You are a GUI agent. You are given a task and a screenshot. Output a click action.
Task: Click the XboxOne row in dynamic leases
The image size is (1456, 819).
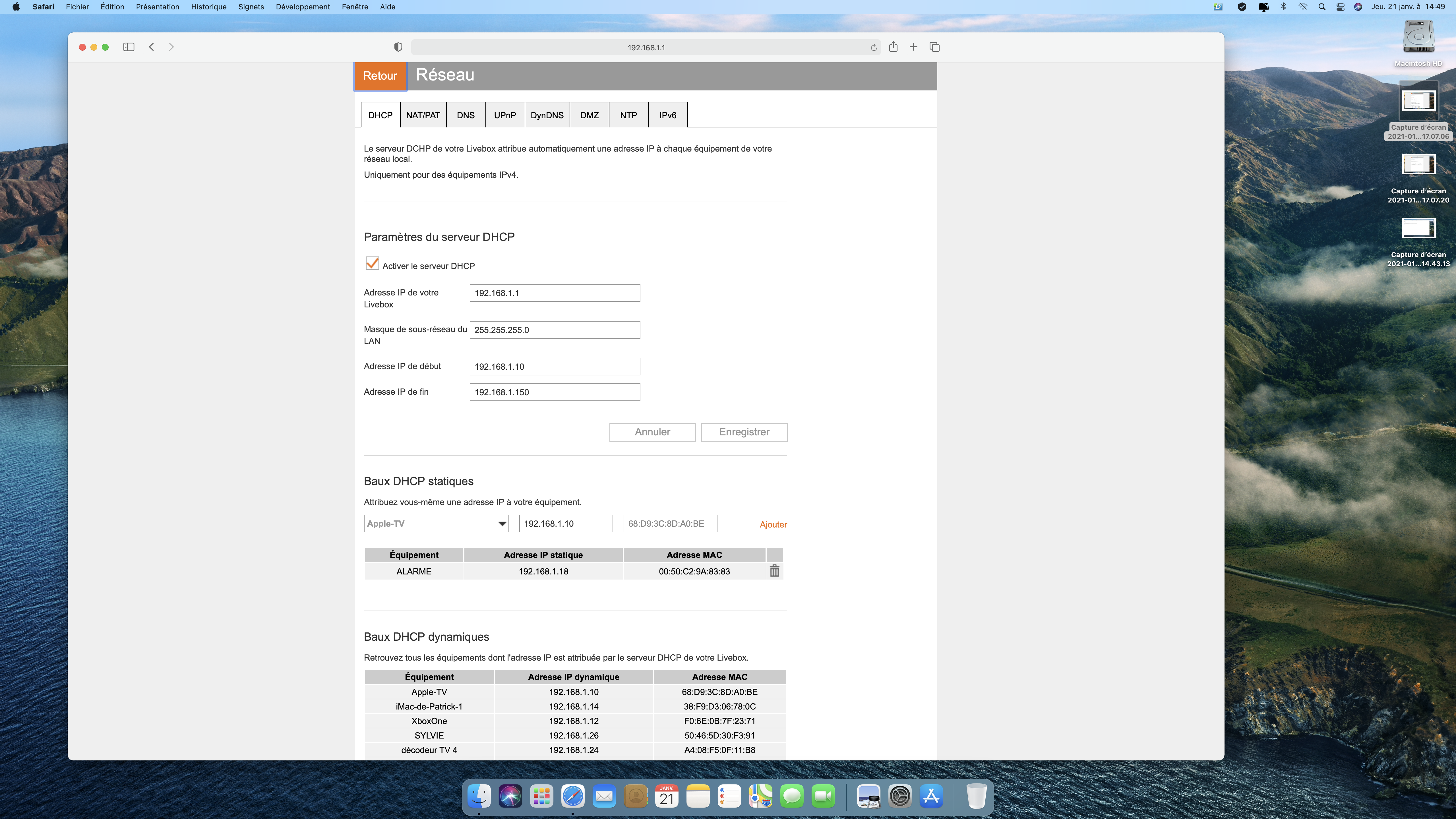pyautogui.click(x=575, y=721)
